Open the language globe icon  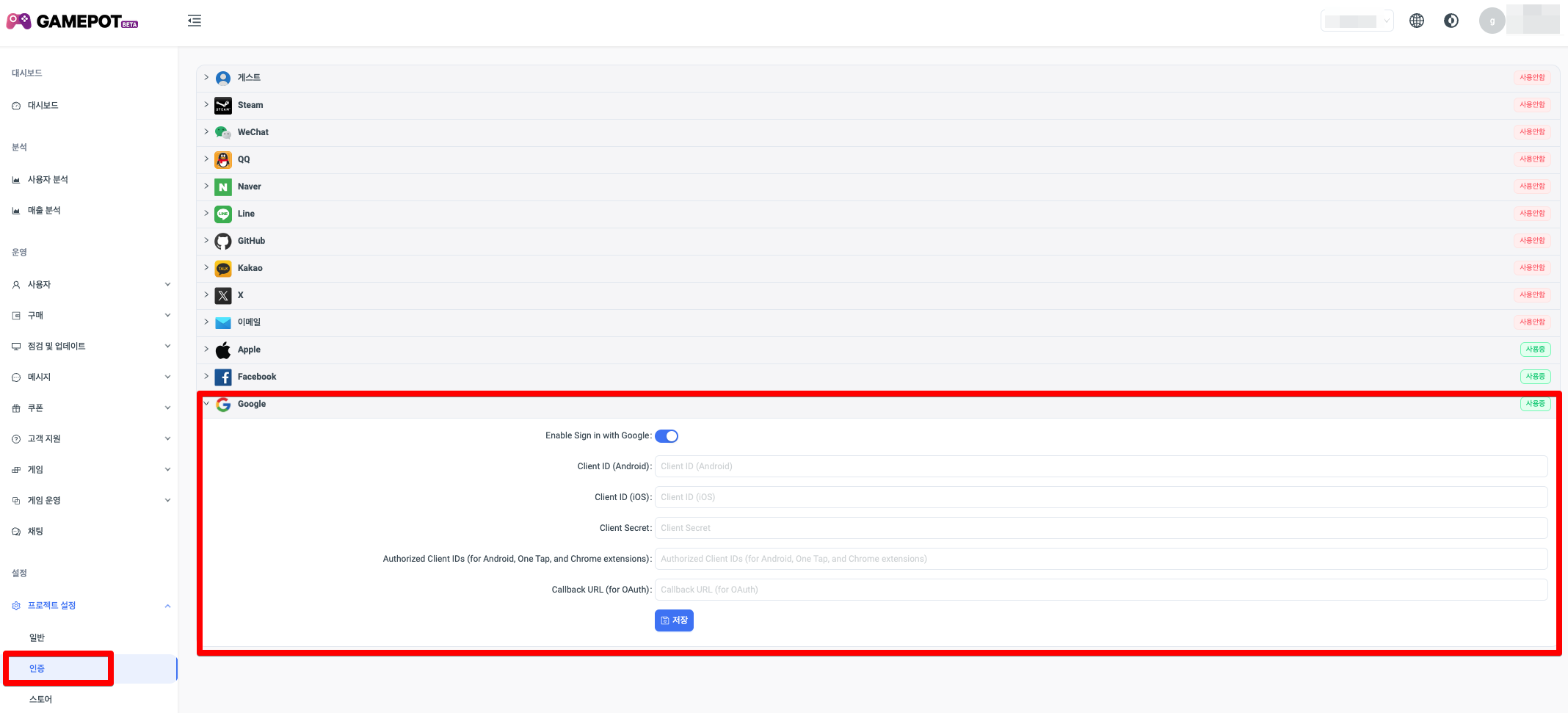(x=1417, y=21)
